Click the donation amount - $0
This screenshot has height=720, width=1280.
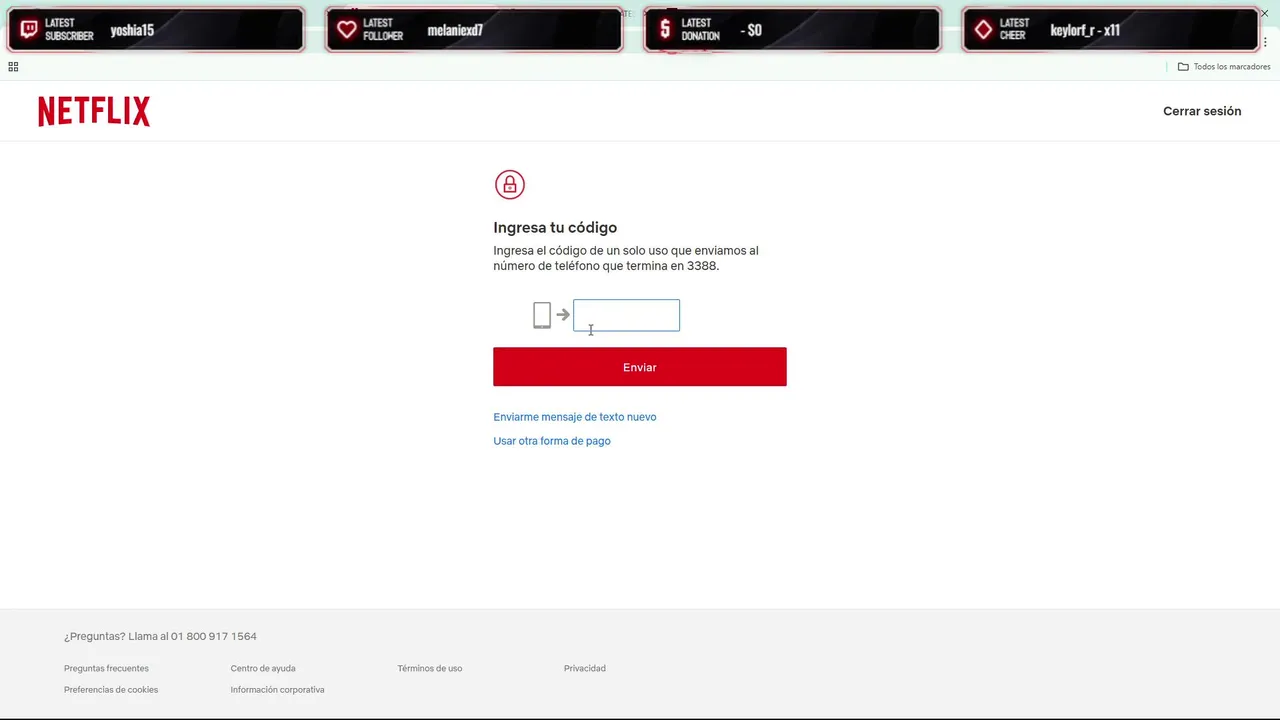pyautogui.click(x=751, y=30)
